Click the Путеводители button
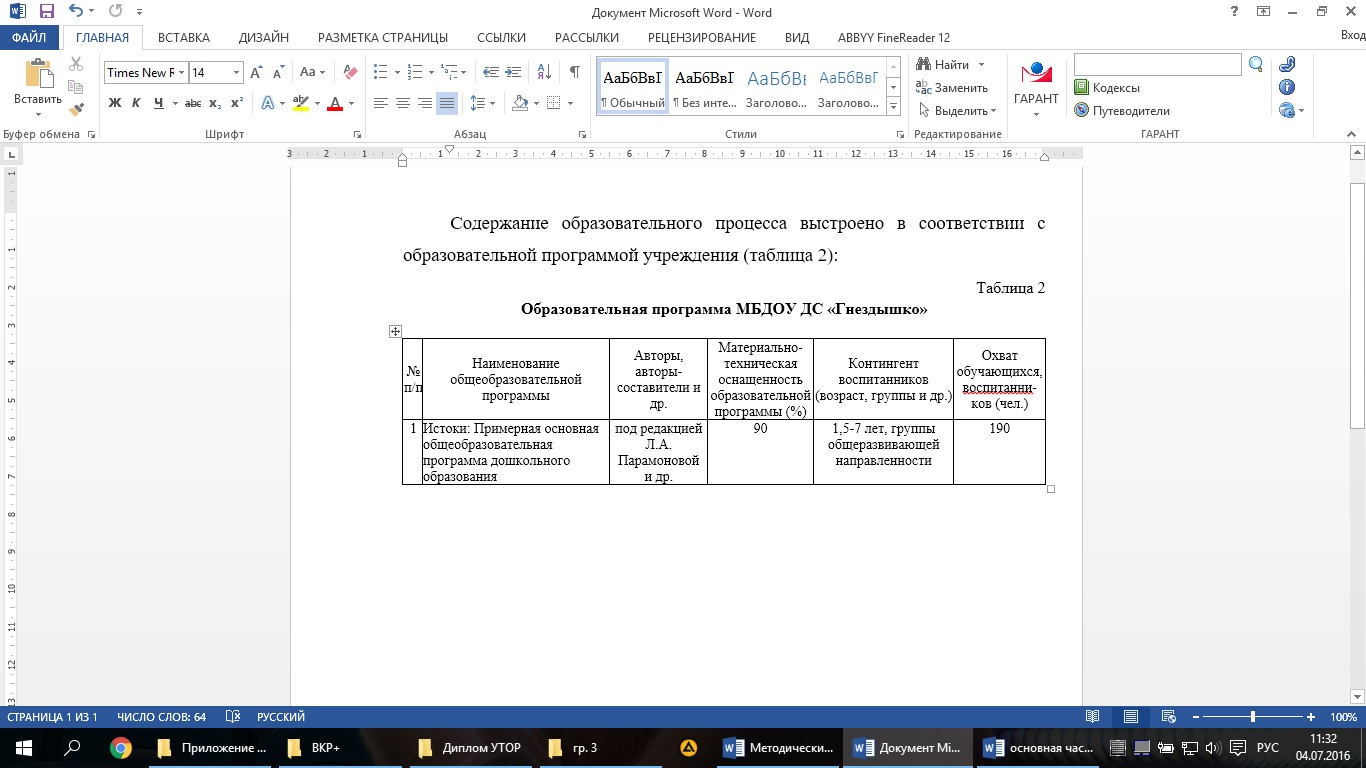The height and width of the screenshot is (768, 1366). tap(1122, 111)
